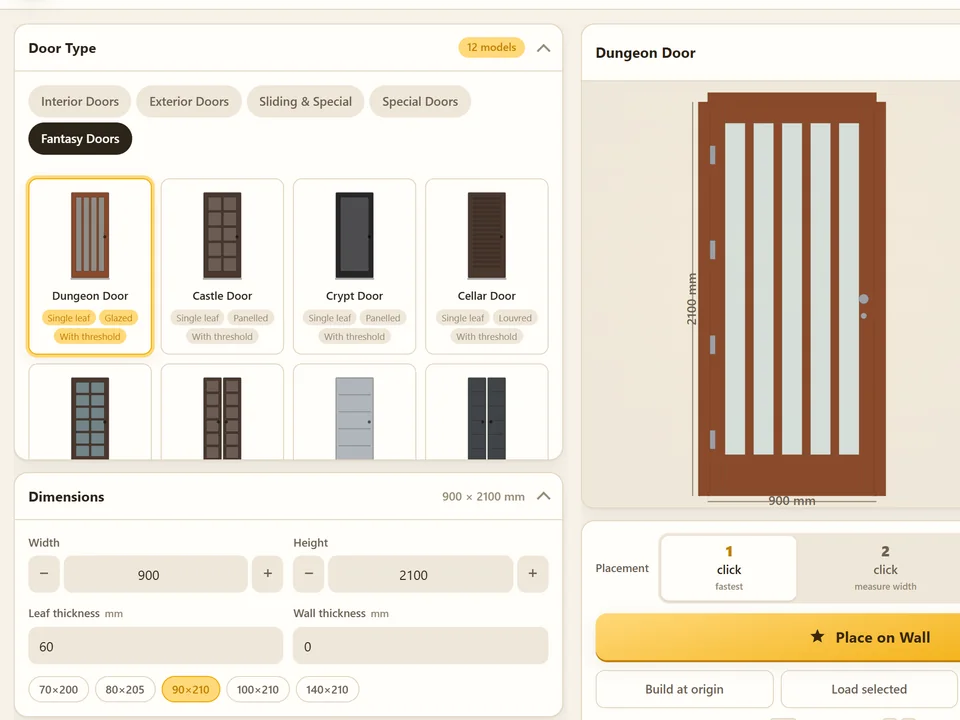Increase the door height
The image size is (960, 720).
pos(533,574)
